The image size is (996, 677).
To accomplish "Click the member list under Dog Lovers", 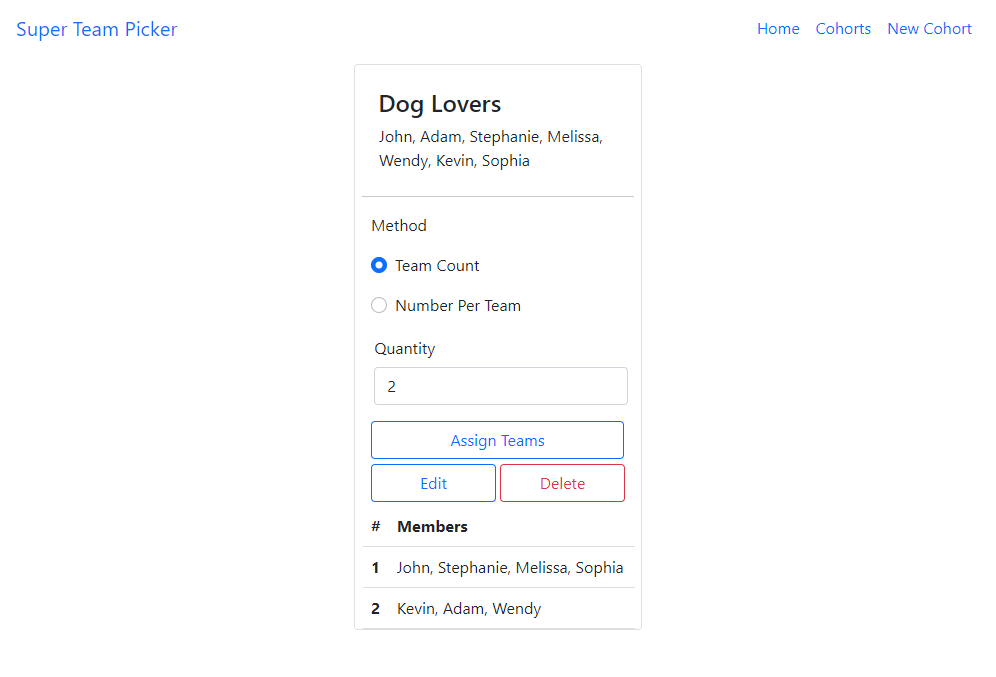I will [490, 148].
